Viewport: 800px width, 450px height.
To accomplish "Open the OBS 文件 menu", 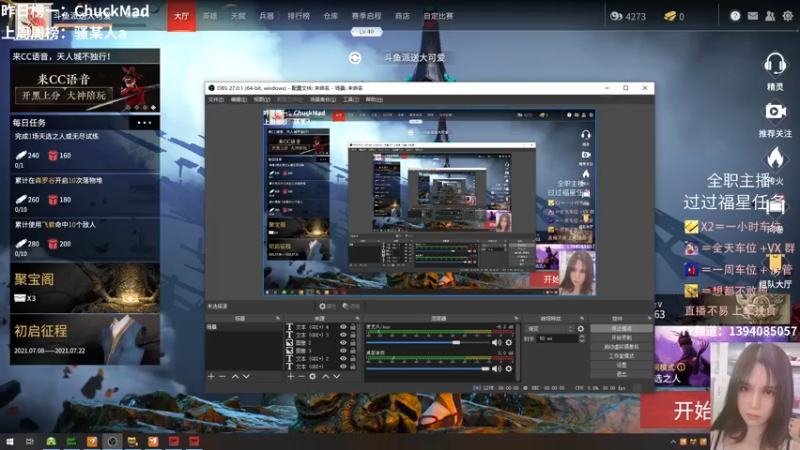I will coord(216,99).
